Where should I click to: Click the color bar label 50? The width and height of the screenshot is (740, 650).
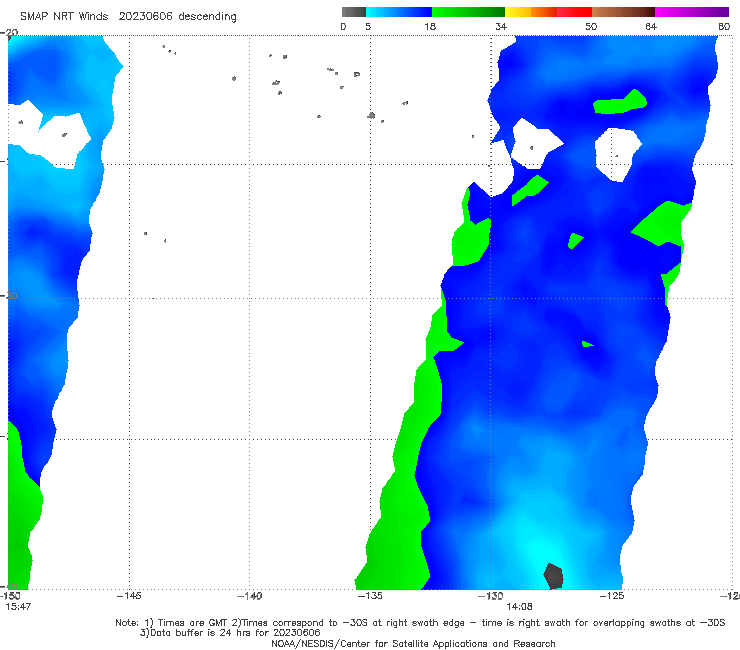pos(591,26)
